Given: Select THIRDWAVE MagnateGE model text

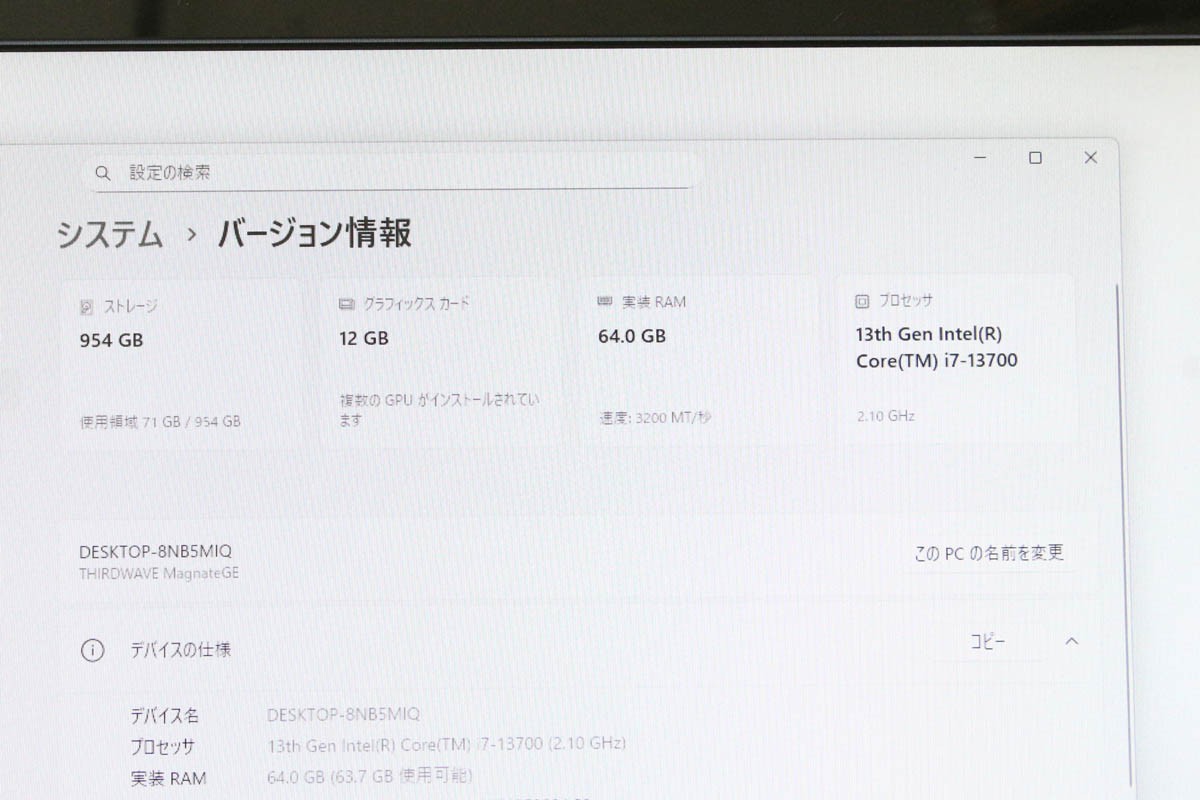Looking at the screenshot, I should tap(159, 573).
